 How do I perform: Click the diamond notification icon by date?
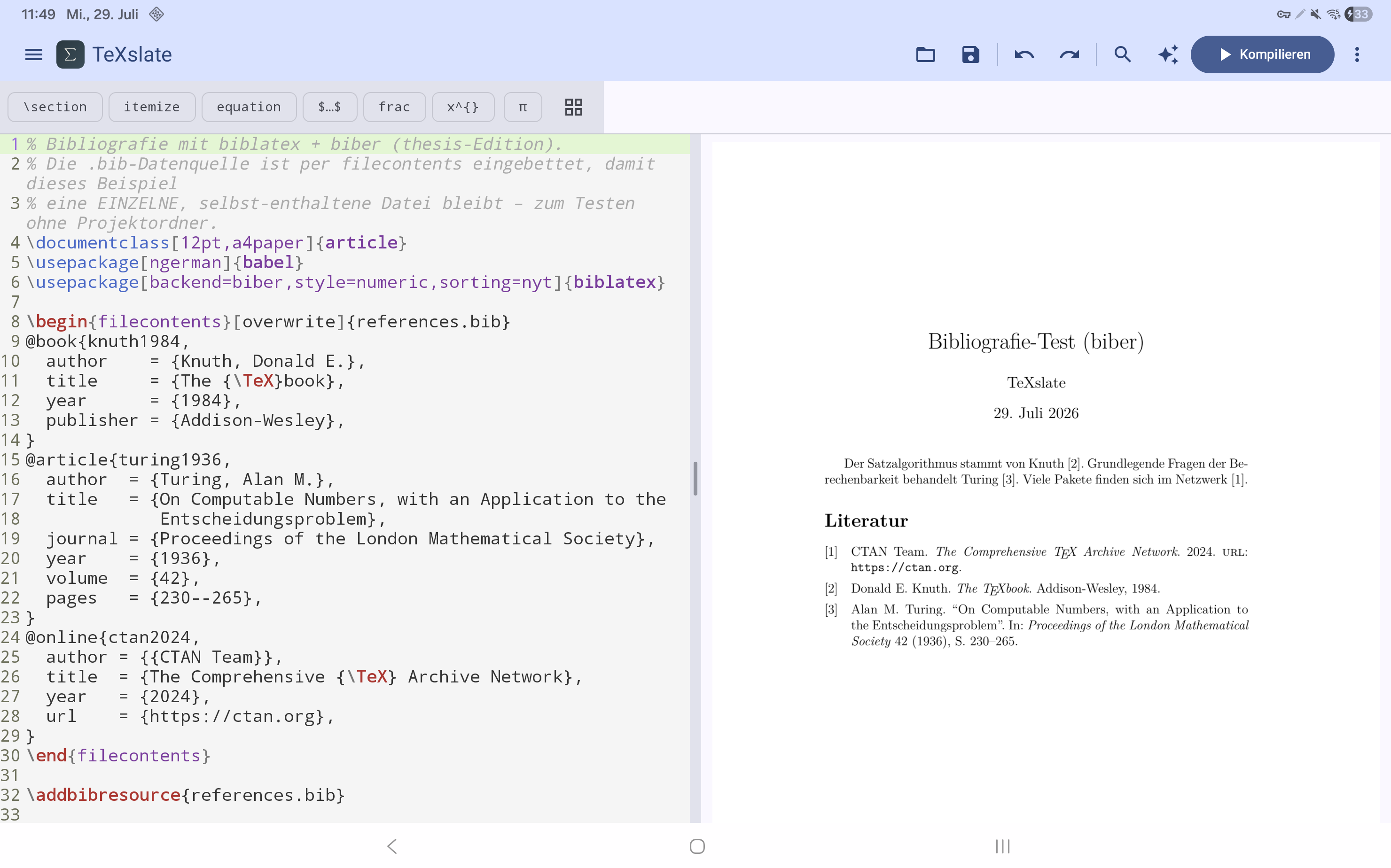[x=156, y=14]
